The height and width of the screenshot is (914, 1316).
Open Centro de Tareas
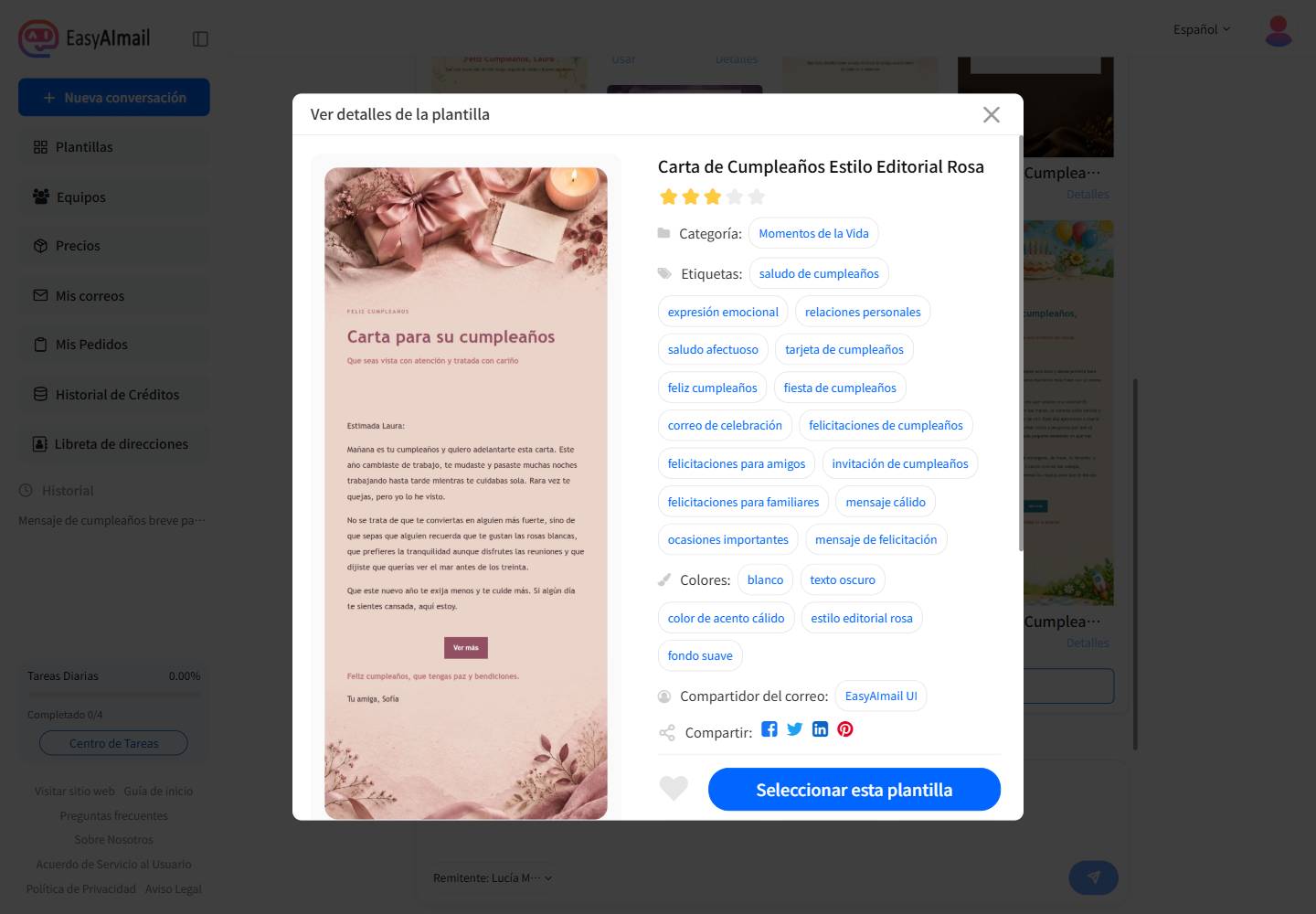(x=113, y=743)
